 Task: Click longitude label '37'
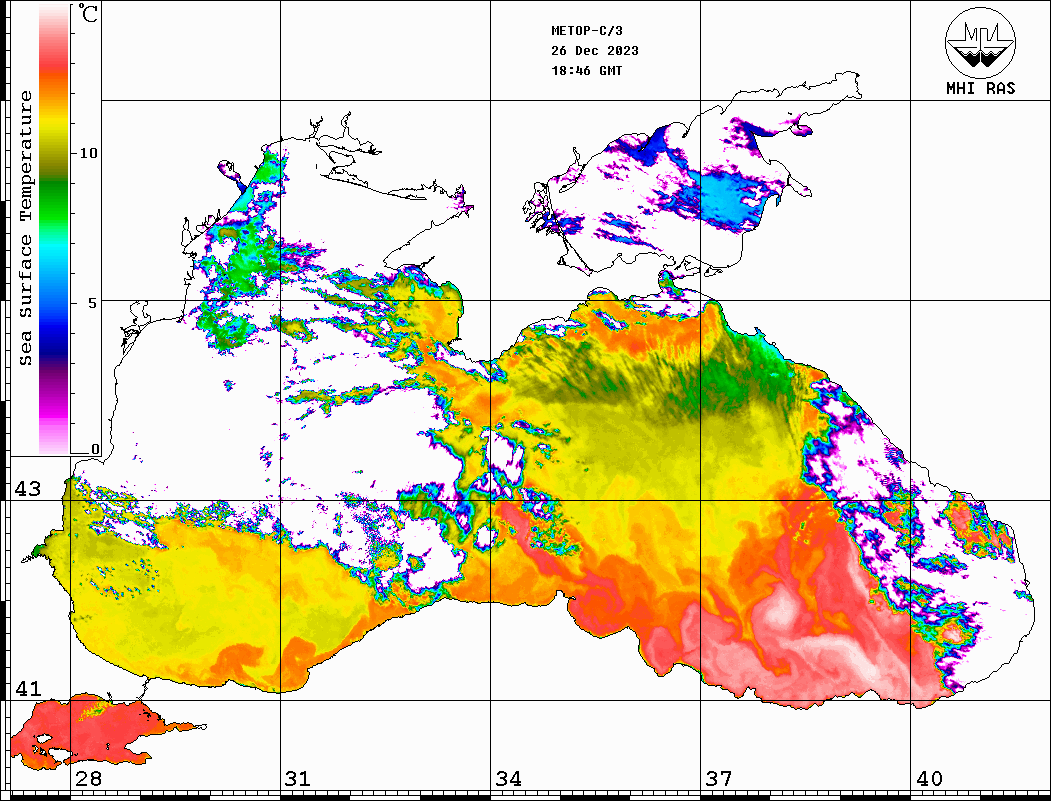719,778
